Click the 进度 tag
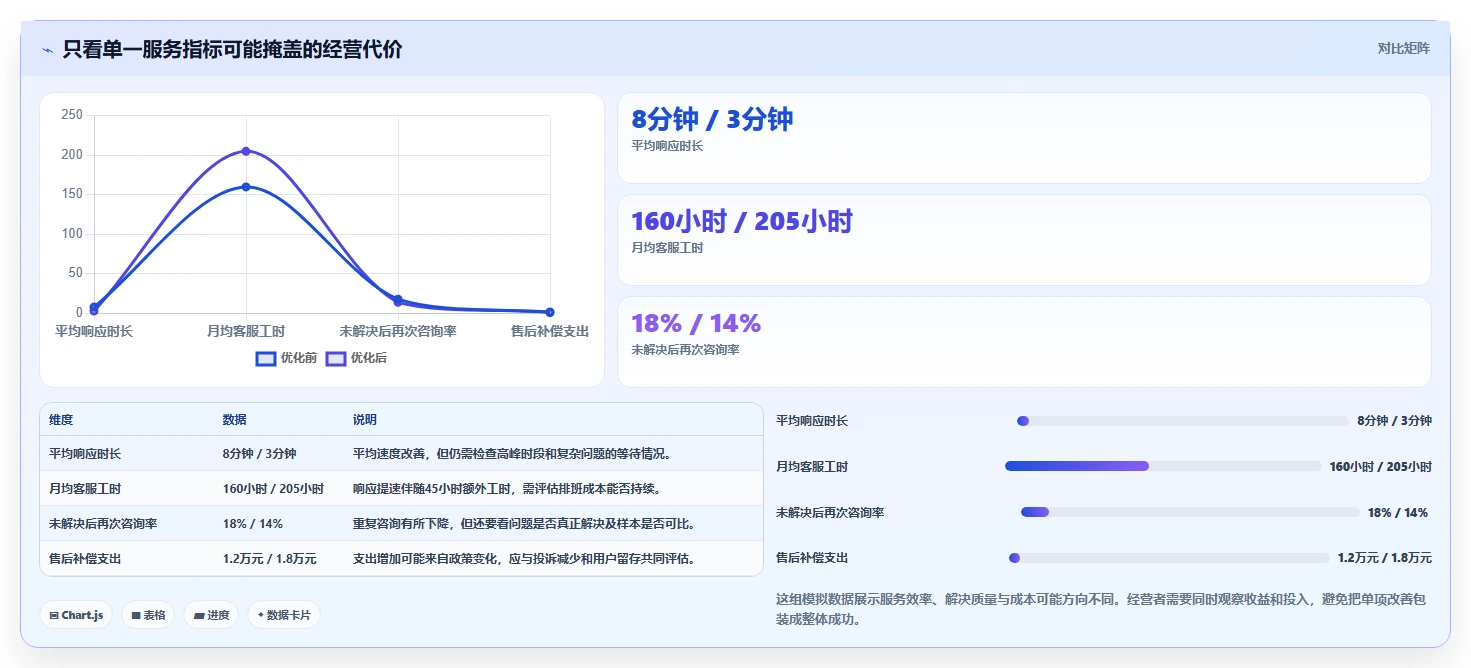1471x668 pixels. 212,615
